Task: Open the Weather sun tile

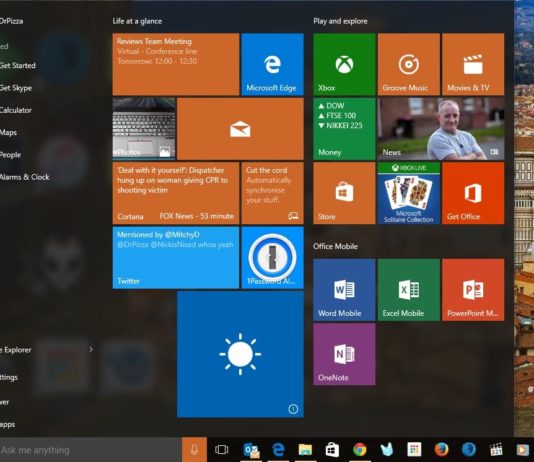Action: tap(240, 354)
